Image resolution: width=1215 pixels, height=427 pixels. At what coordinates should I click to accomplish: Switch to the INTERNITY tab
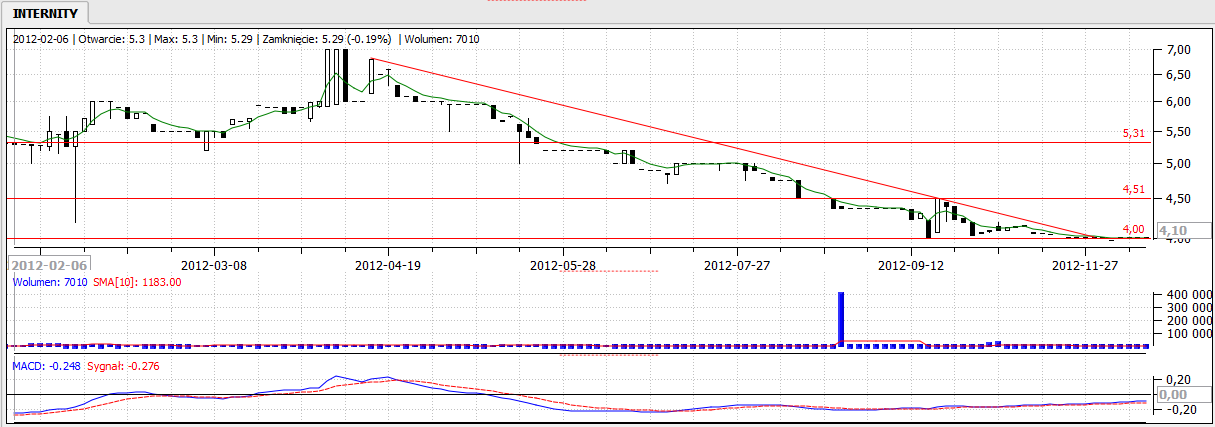click(46, 13)
